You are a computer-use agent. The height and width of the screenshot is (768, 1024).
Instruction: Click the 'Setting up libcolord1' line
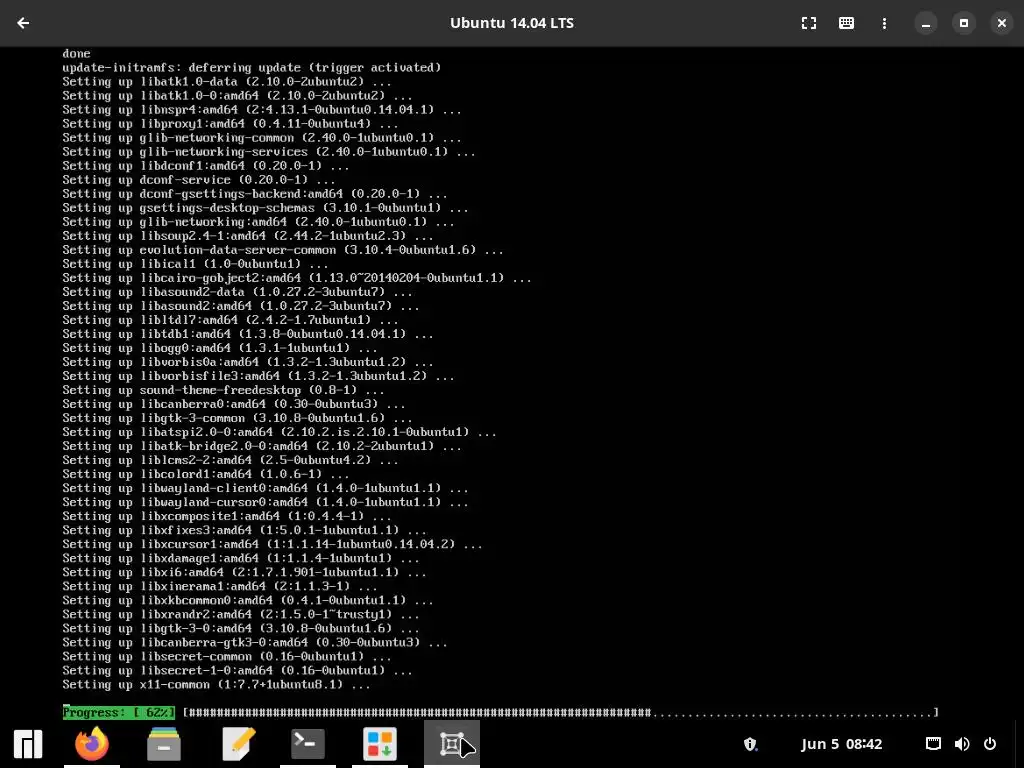(x=206, y=474)
